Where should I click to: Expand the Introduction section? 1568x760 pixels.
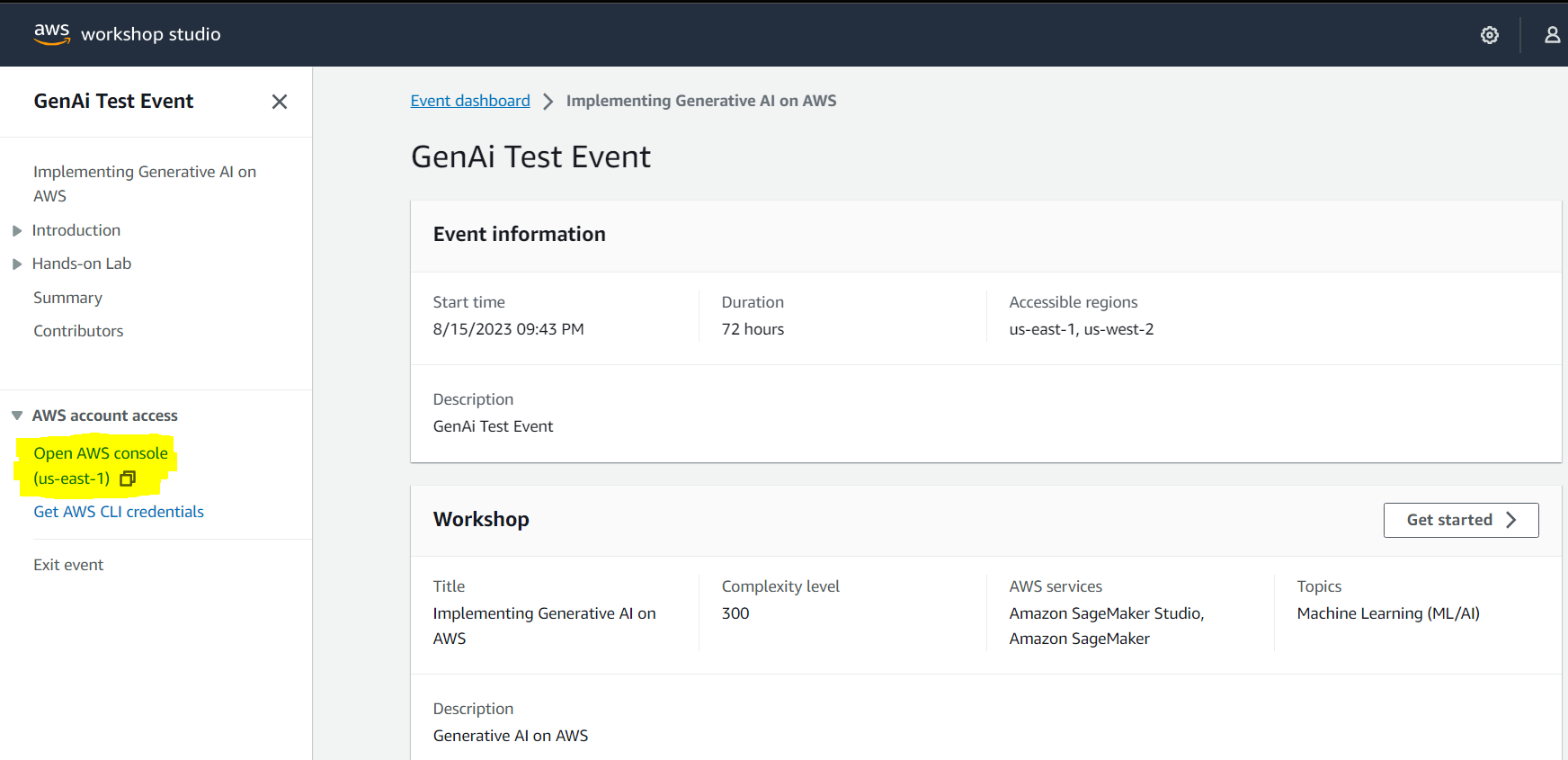[x=17, y=231]
